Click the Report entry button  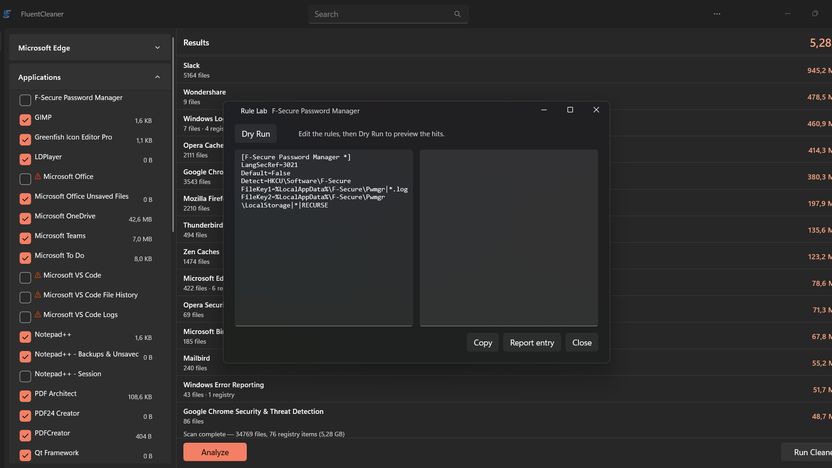coord(532,343)
